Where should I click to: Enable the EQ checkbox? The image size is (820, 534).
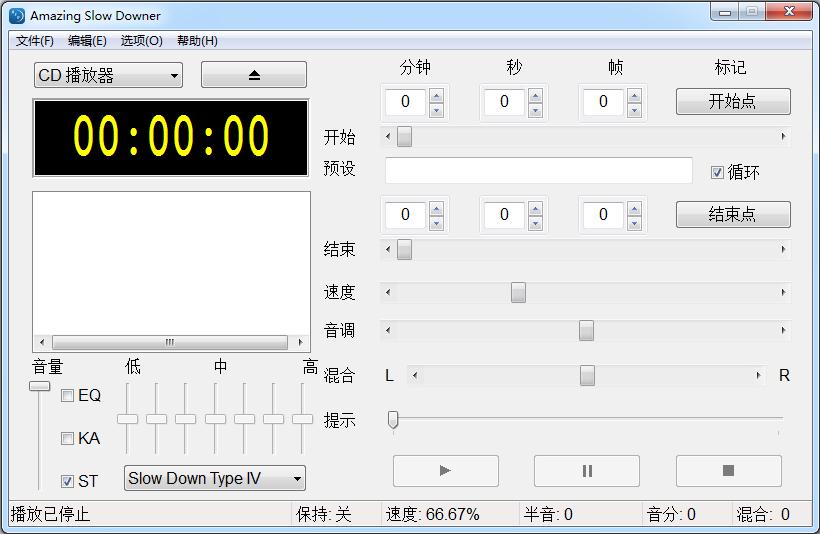[67, 396]
